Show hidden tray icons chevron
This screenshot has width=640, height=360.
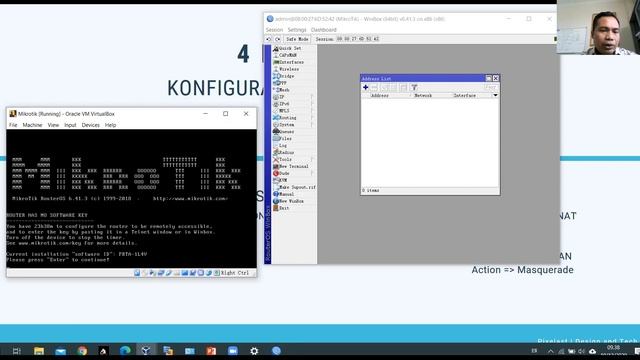coord(550,351)
